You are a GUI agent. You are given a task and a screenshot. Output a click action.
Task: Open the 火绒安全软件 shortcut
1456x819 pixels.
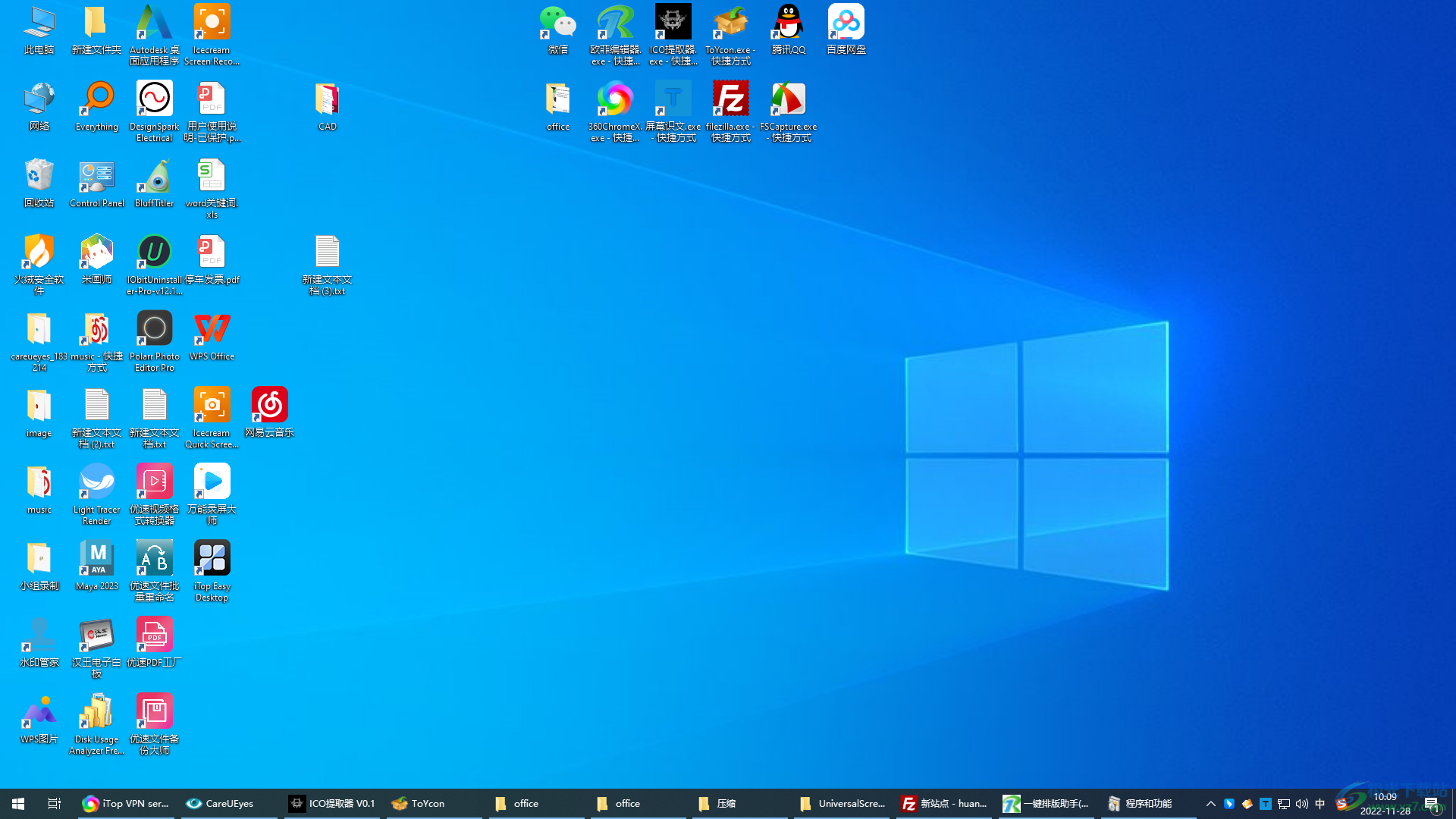tap(39, 265)
